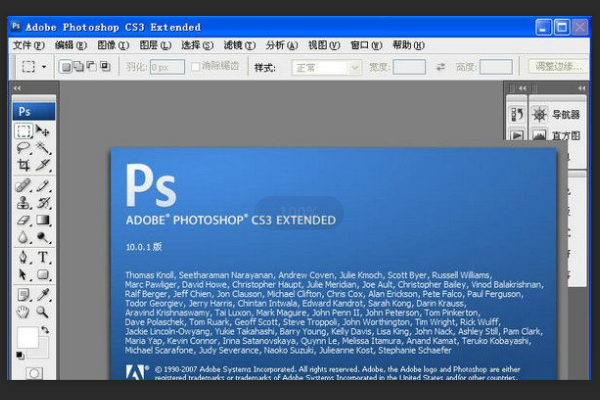
Task: Reset default foreground and background colors
Action: coord(20,356)
